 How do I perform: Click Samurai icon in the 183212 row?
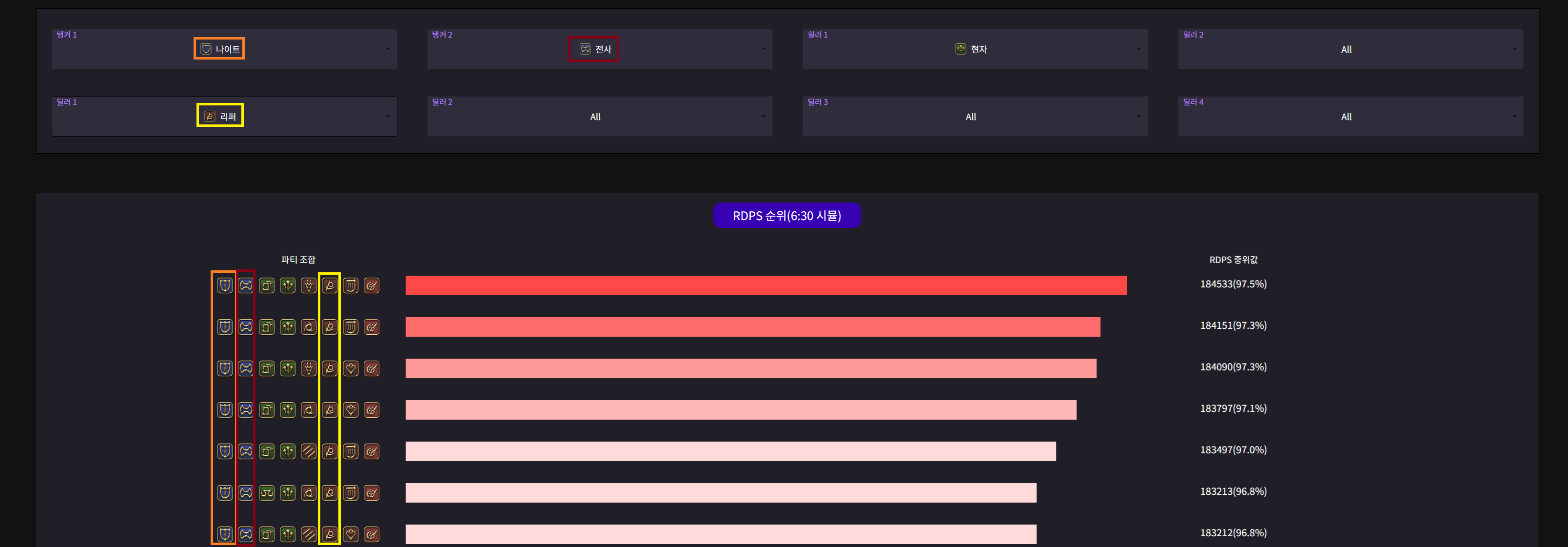(x=309, y=534)
